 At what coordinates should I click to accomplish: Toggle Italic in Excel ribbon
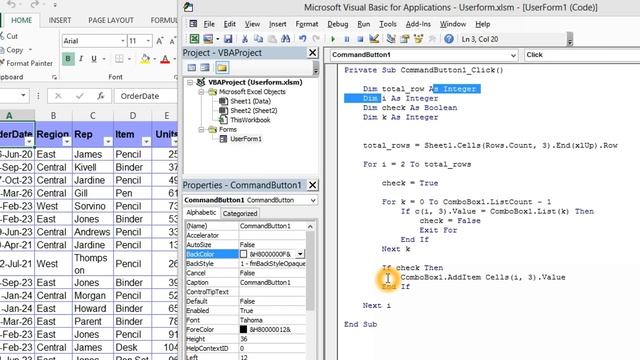coord(81,59)
